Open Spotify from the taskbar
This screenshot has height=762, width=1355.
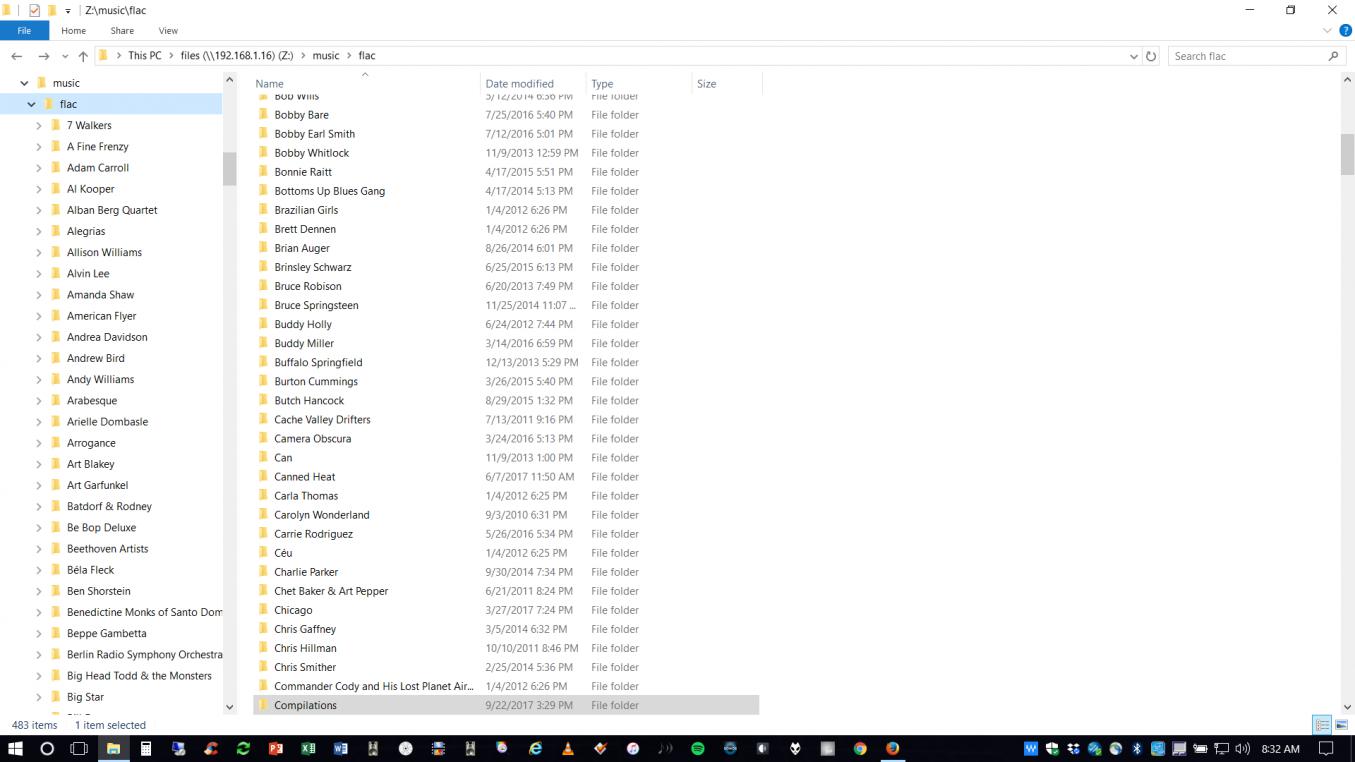pyautogui.click(x=698, y=748)
